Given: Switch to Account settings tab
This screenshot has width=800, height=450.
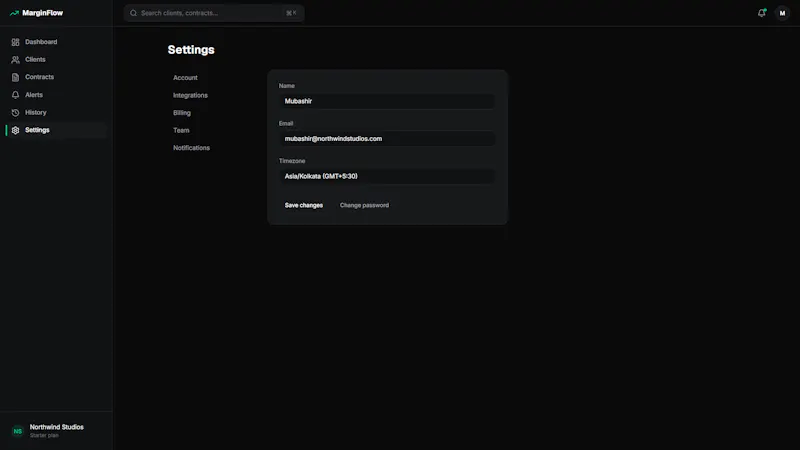Looking at the screenshot, I should tap(185, 78).
